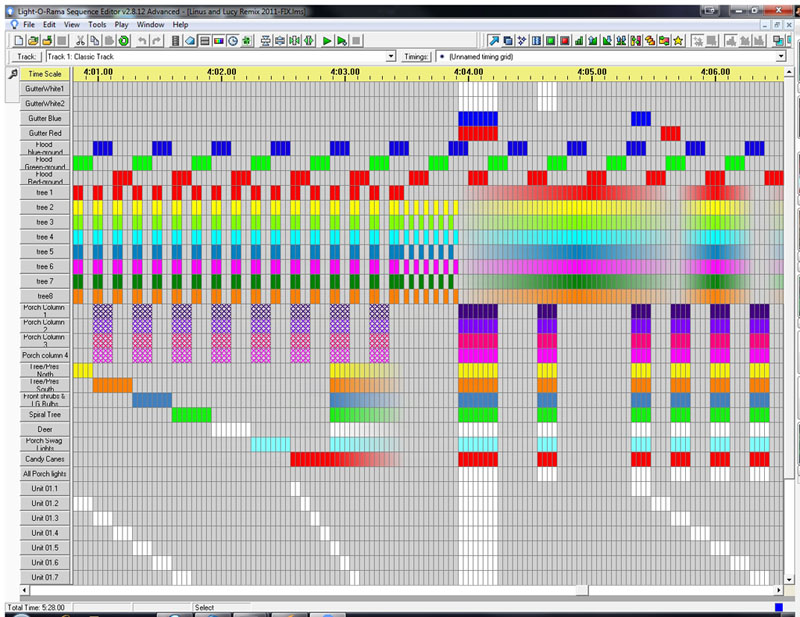Open the Tools menu

97,23
